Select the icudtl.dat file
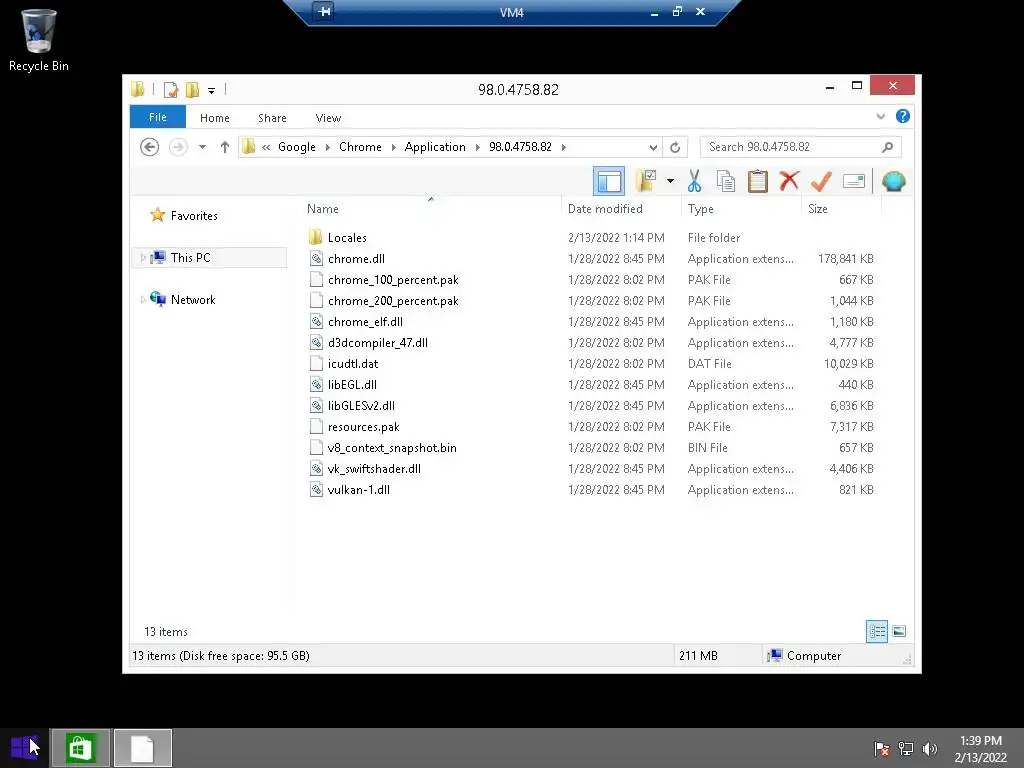 click(353, 363)
